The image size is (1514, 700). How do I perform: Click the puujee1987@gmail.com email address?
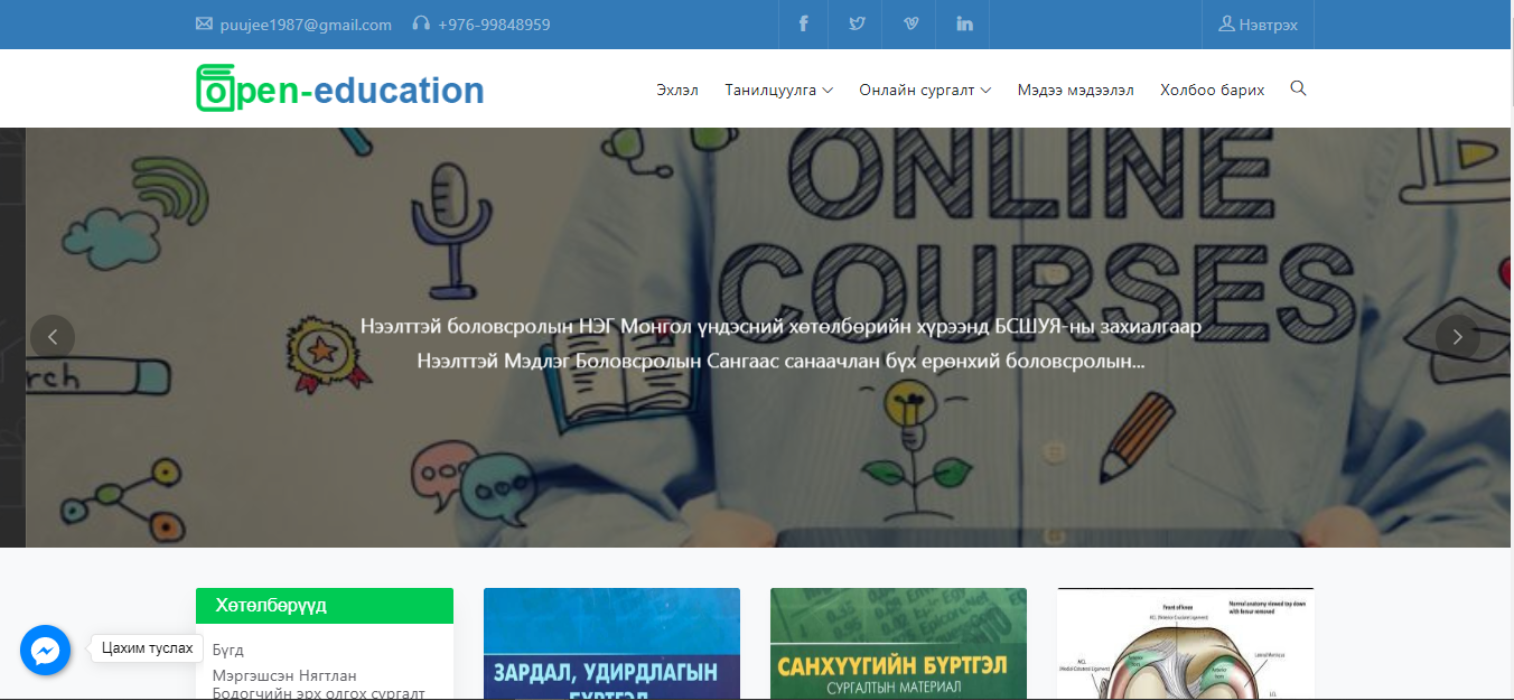click(x=306, y=24)
